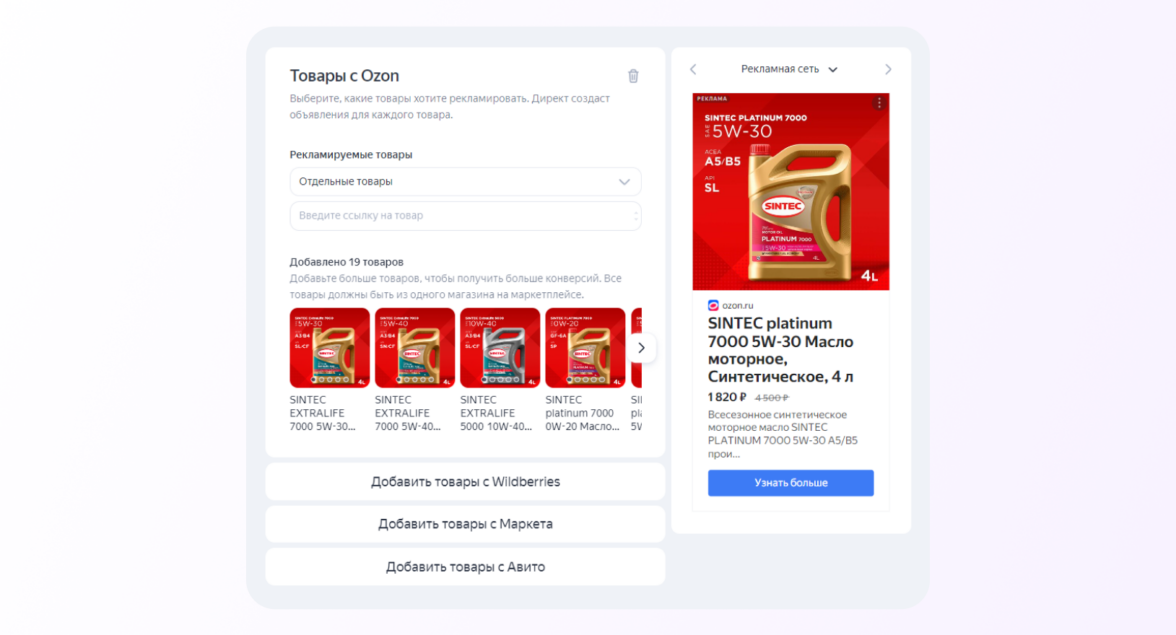Image resolution: width=1176 pixels, height=635 pixels.
Task: Expand the Отдельные товары dropdown
Action: coord(465,181)
